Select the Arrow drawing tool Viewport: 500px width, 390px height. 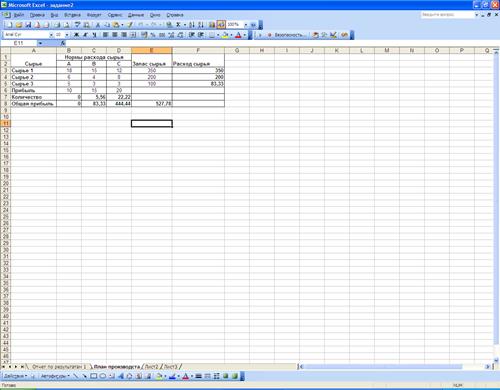click(x=85, y=376)
